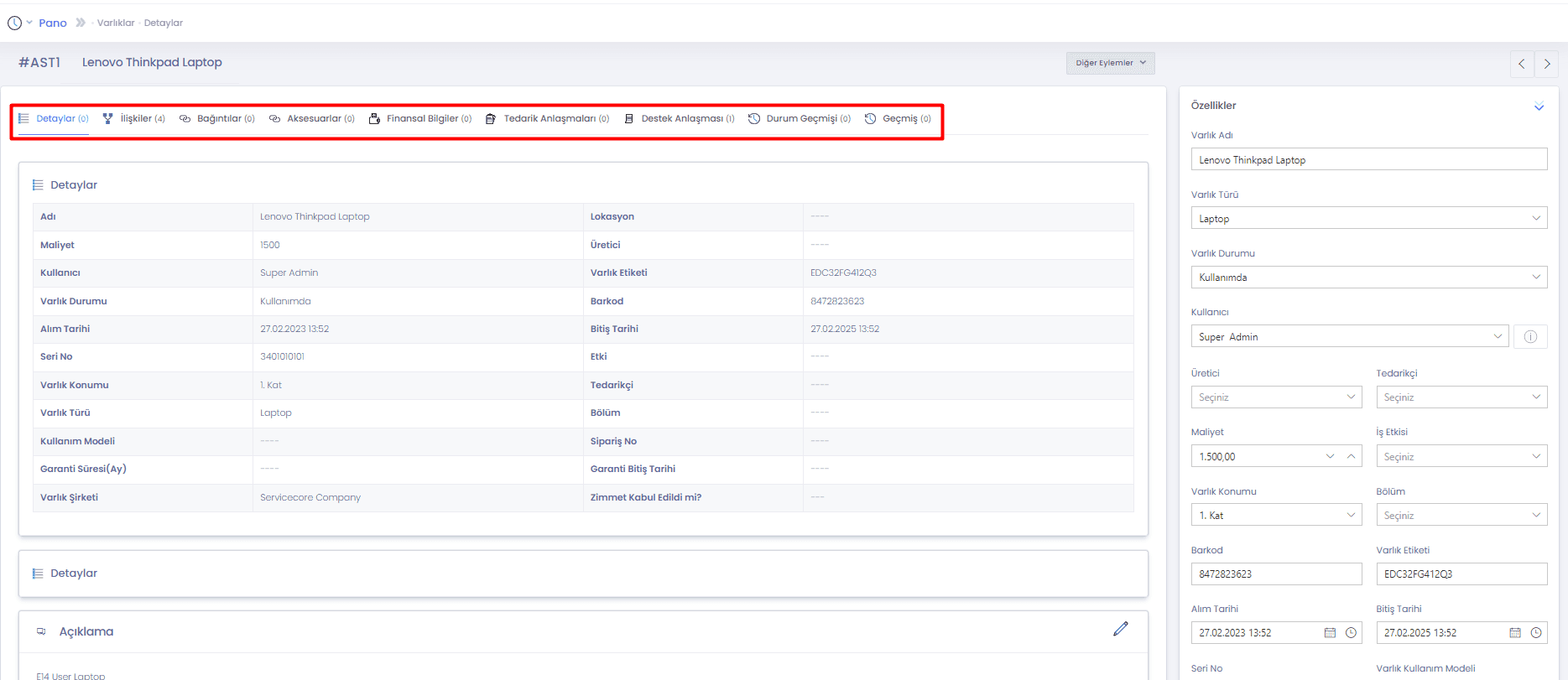Open the Alım Tarihi calendar picker
1568x680 pixels.
pyautogui.click(x=1330, y=633)
